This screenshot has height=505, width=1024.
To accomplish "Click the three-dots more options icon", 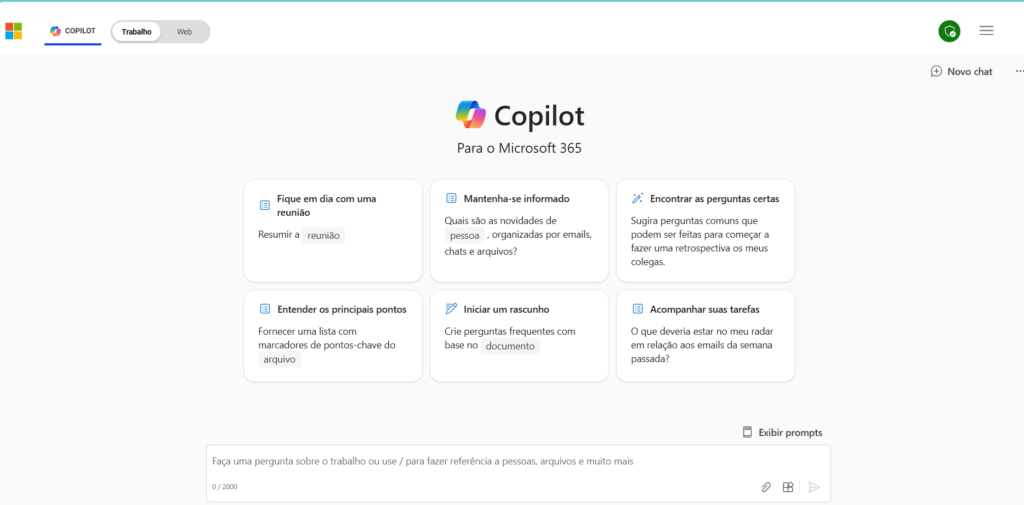I will (1019, 71).
